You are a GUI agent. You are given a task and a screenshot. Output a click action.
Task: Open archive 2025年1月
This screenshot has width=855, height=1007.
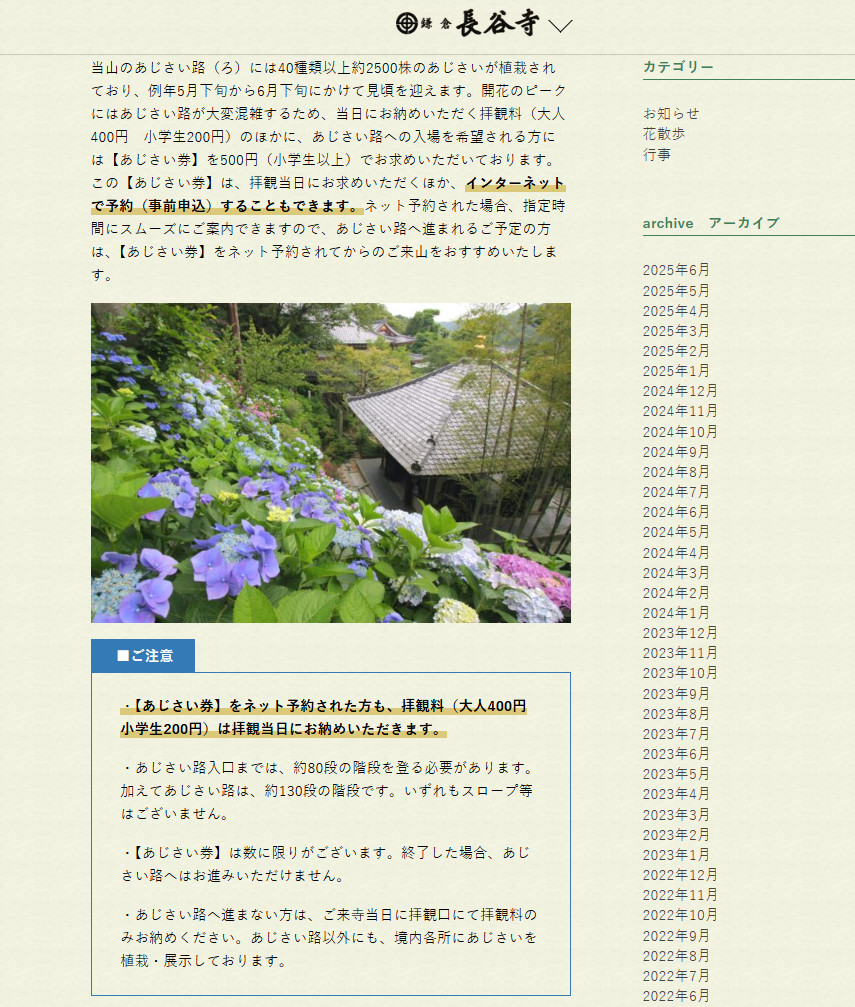tap(676, 371)
